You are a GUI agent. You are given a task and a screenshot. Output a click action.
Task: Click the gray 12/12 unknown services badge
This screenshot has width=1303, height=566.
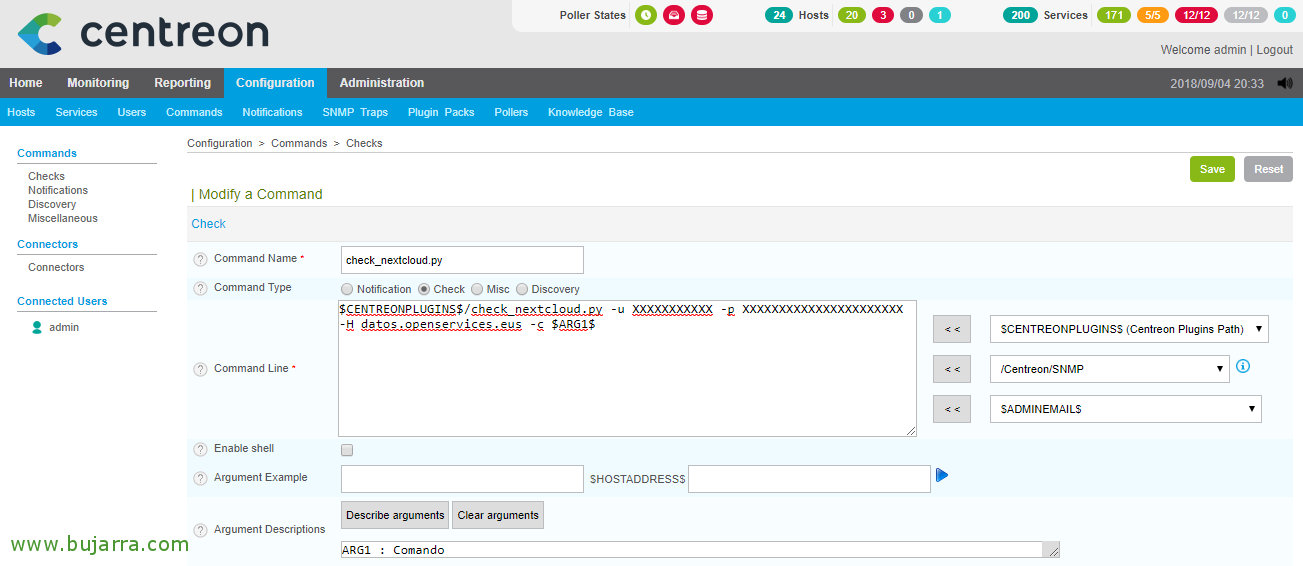pos(1245,15)
